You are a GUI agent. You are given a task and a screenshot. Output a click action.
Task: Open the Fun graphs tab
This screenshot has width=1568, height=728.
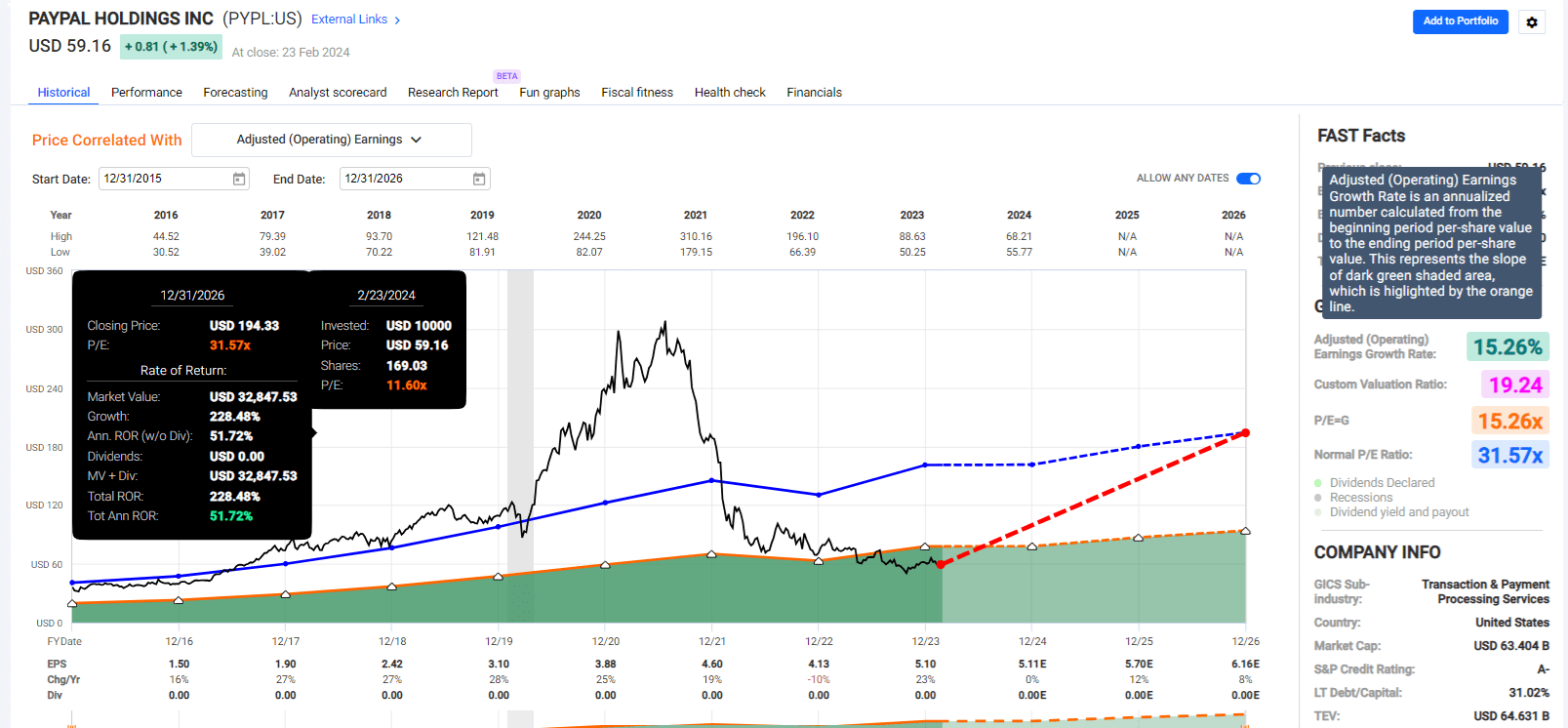point(549,93)
